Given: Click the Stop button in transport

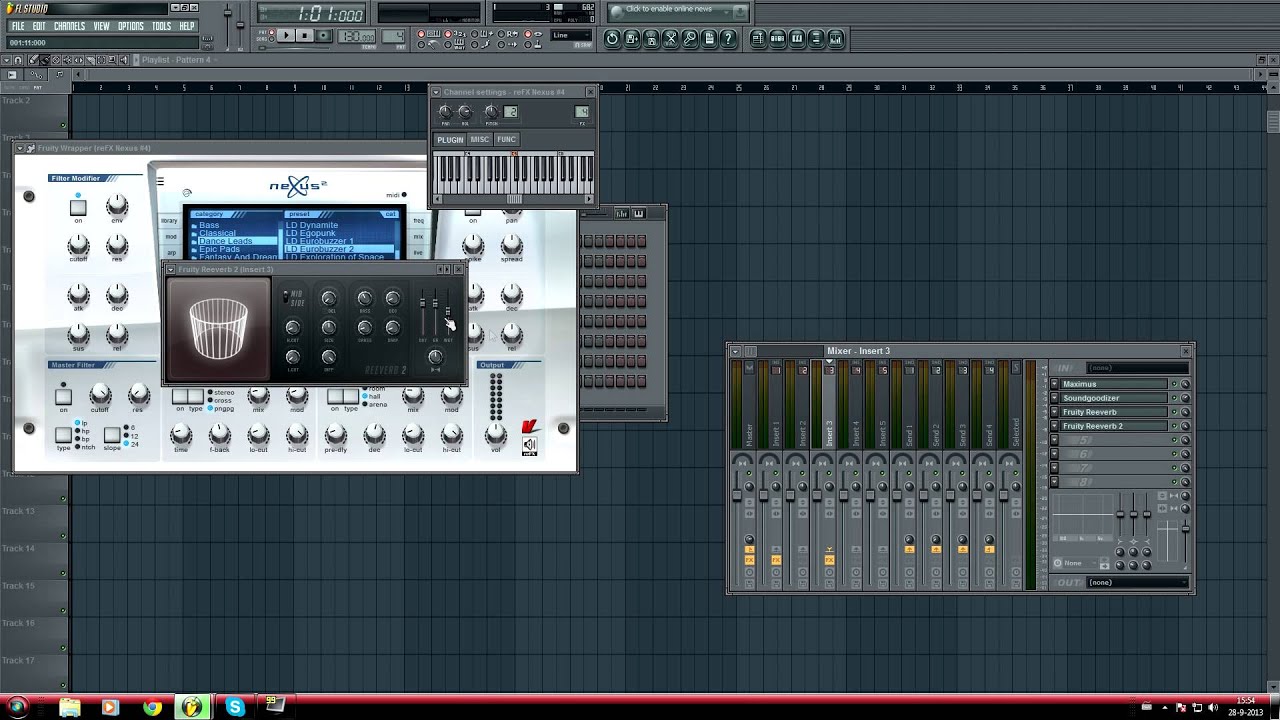Looking at the screenshot, I should pos(306,36).
